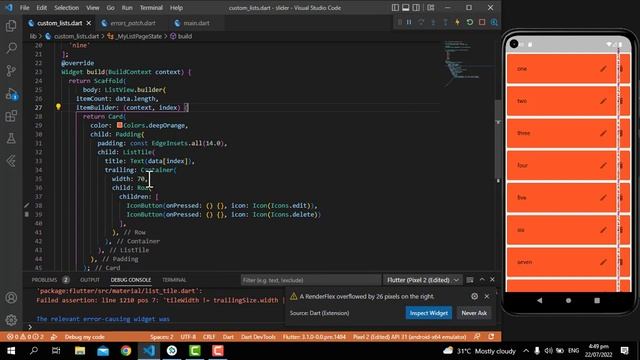Open the Explorer view in activity bar

(11, 26)
